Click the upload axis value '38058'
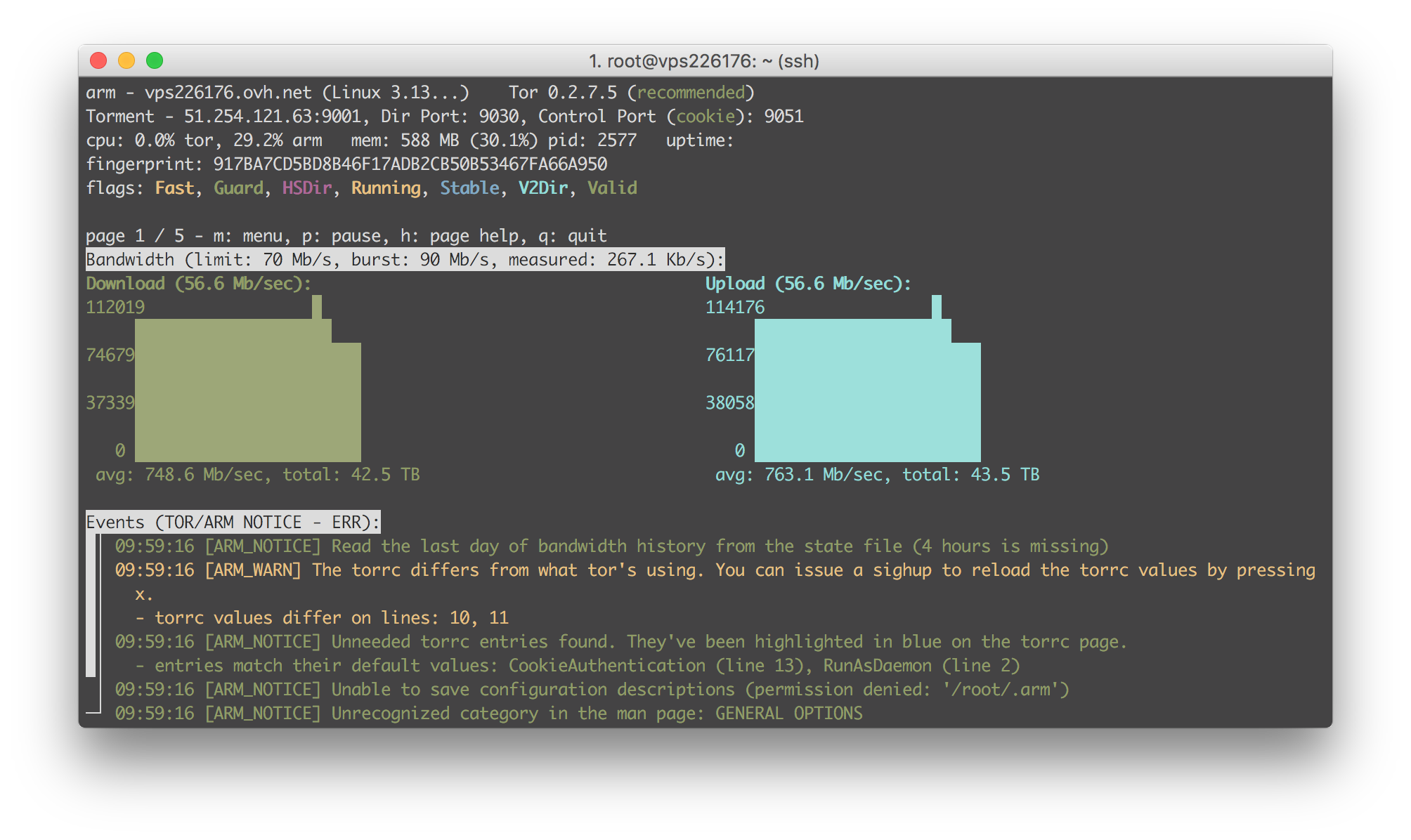Image resolution: width=1411 pixels, height=840 pixels. (730, 403)
